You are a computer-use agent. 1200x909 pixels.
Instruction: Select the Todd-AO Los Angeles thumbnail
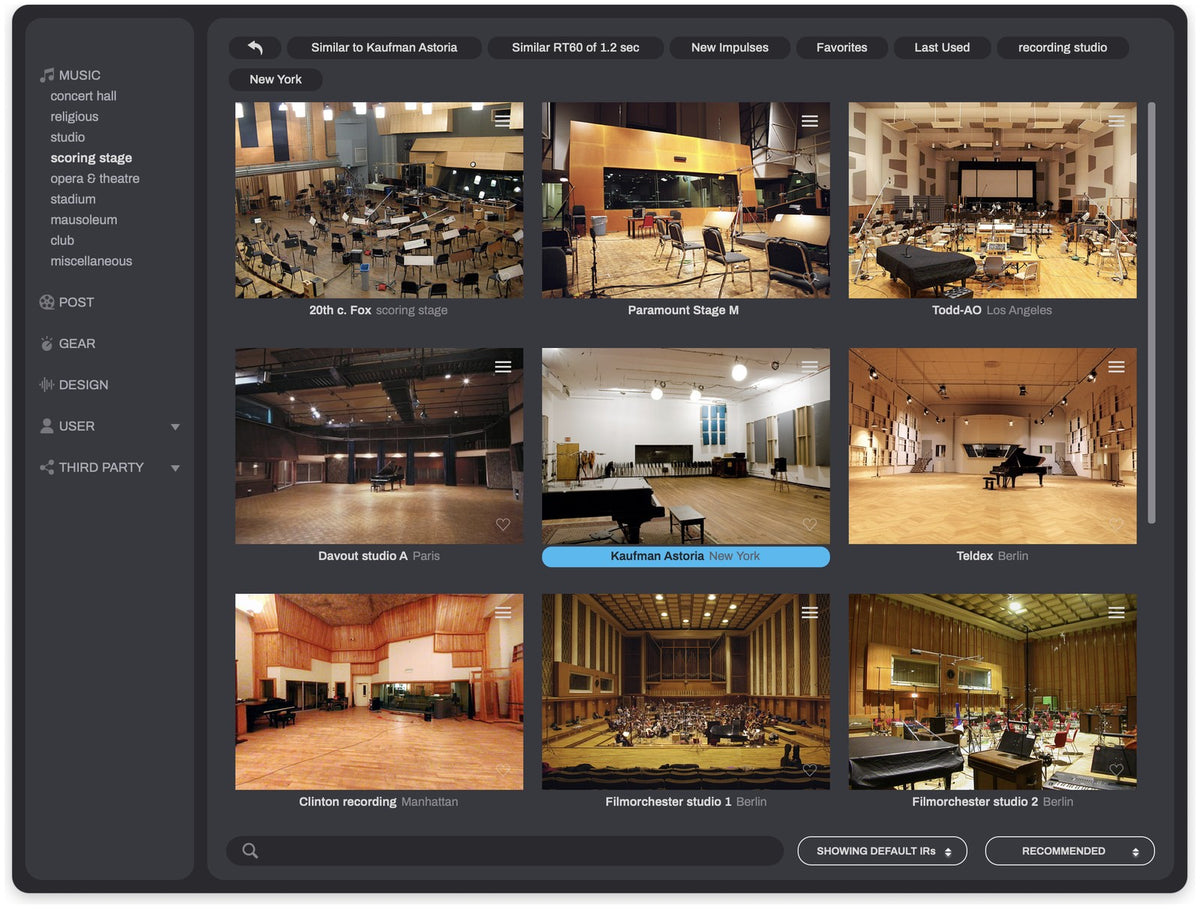pyautogui.click(x=993, y=200)
